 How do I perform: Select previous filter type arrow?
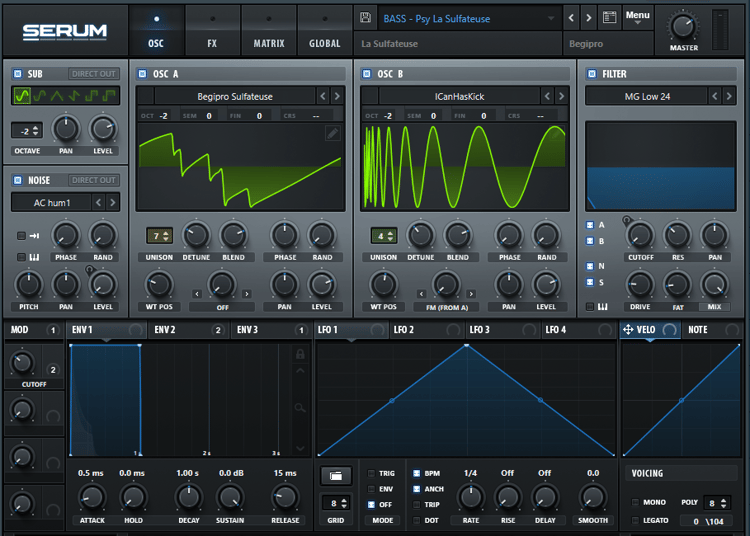coord(715,96)
